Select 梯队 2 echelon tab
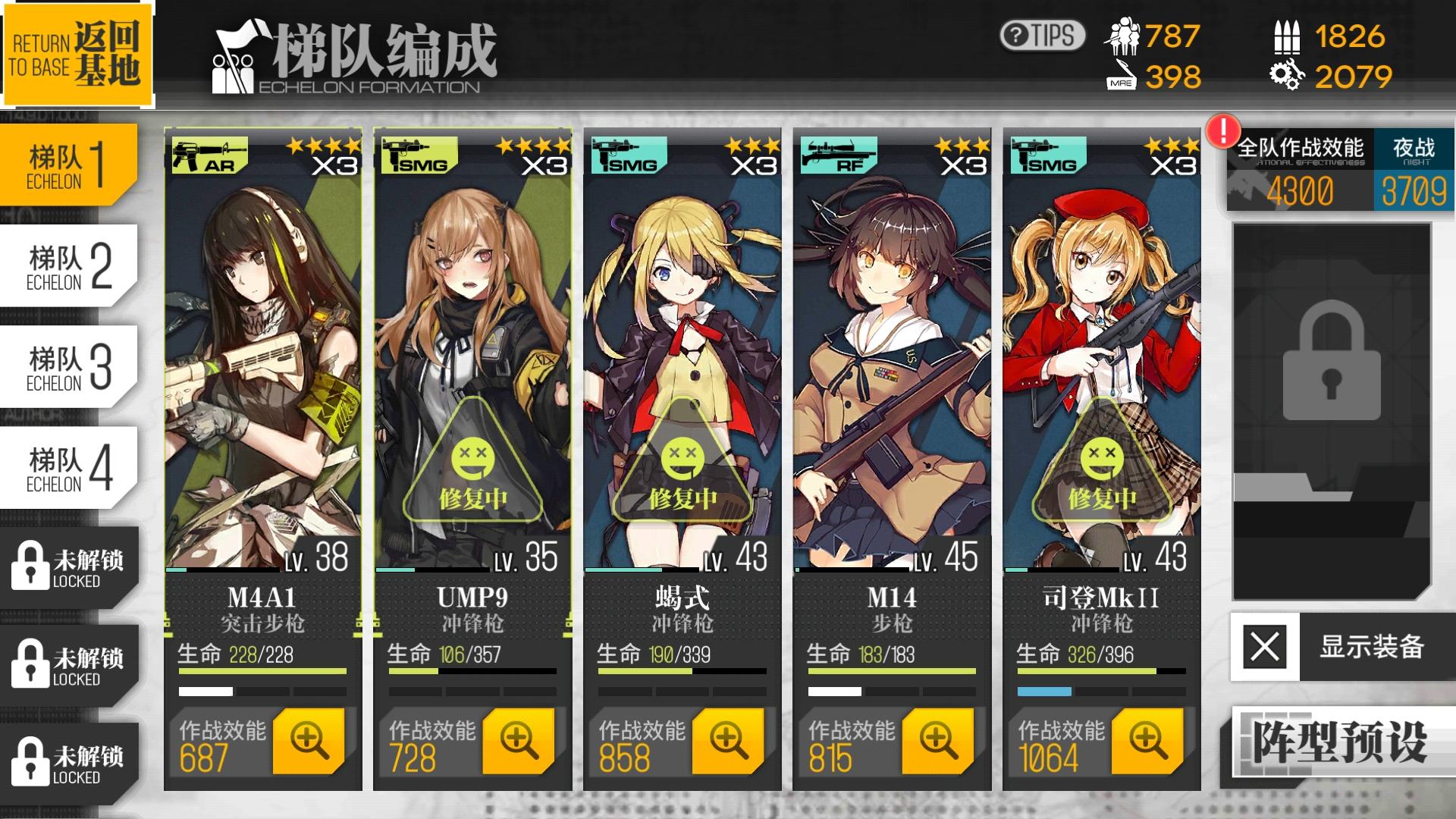The image size is (1456, 819). 68,266
